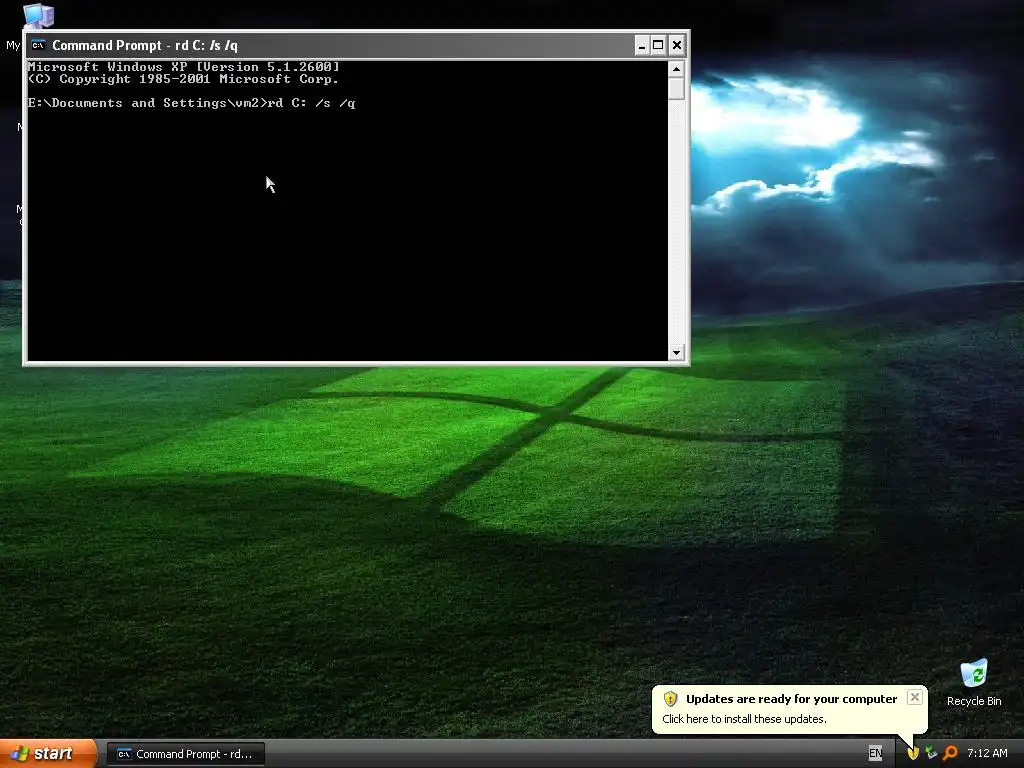Maximize the Command Prompt window
This screenshot has height=768, width=1024.
click(658, 45)
